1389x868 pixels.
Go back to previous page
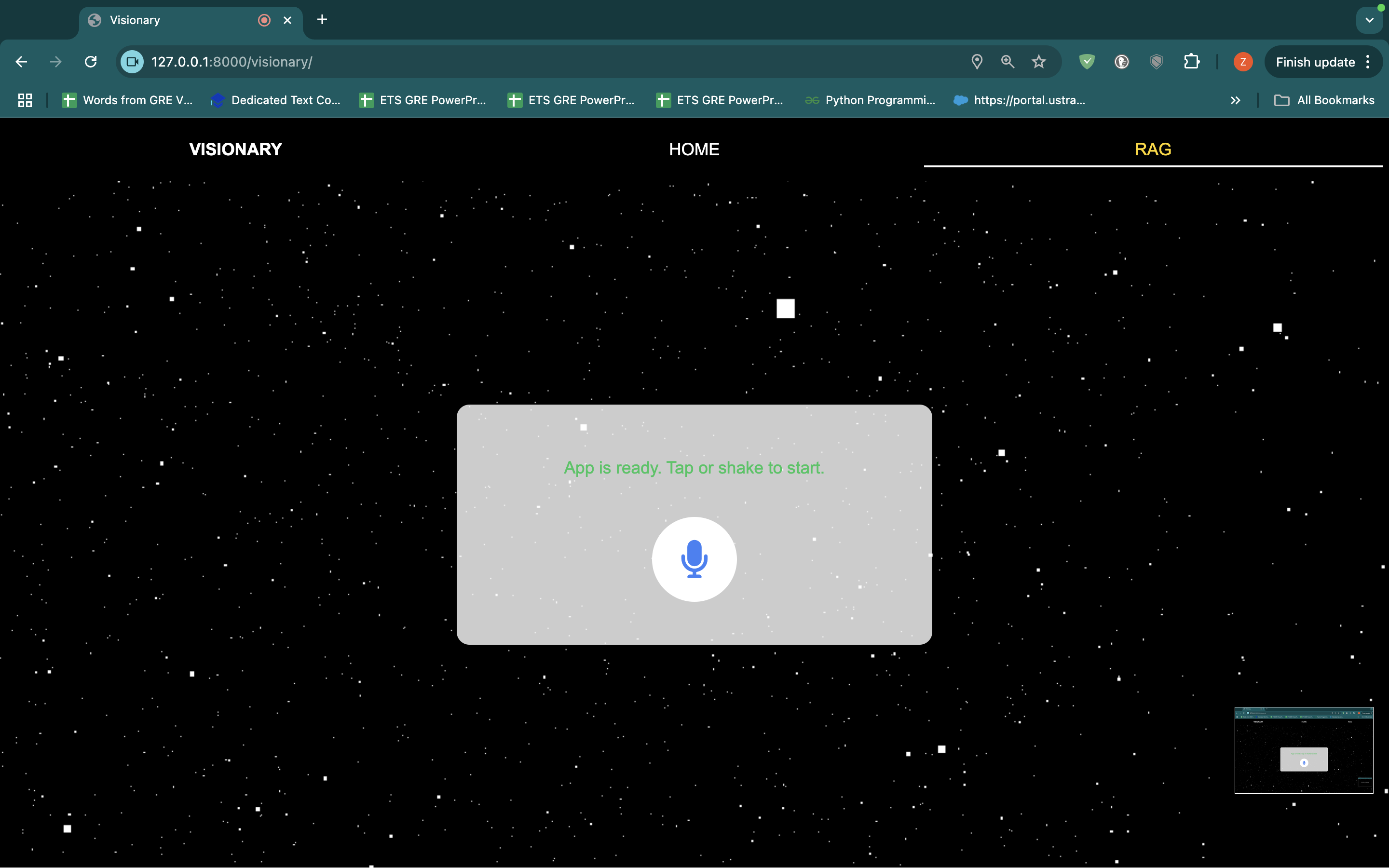click(x=21, y=62)
